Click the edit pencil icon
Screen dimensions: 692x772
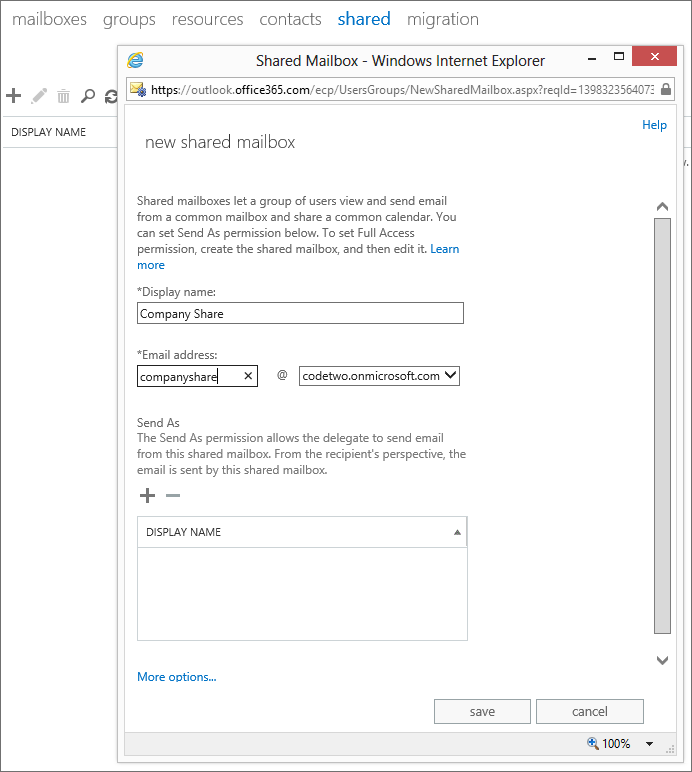tap(39, 96)
